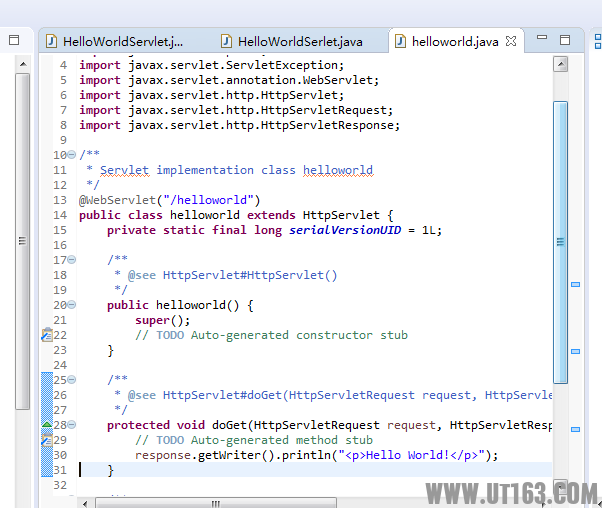
Task: Click the editor horizontal scrollbar thumb
Action: click(216, 503)
